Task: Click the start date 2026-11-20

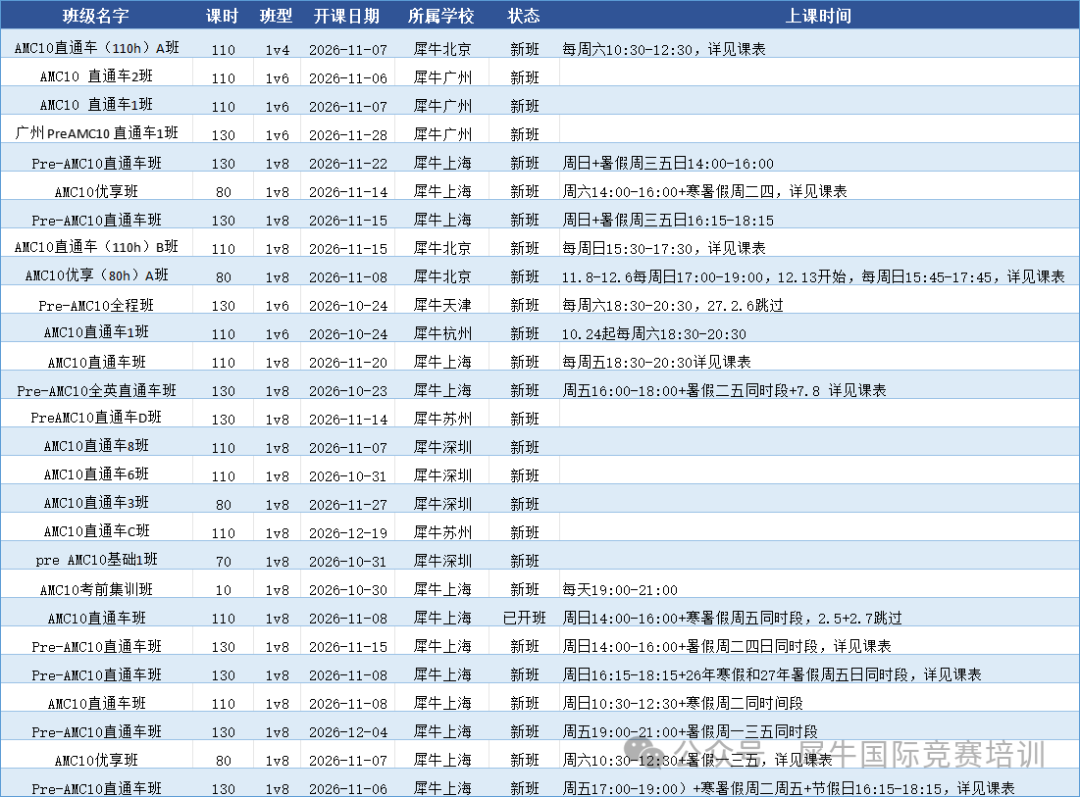Action: 348,363
